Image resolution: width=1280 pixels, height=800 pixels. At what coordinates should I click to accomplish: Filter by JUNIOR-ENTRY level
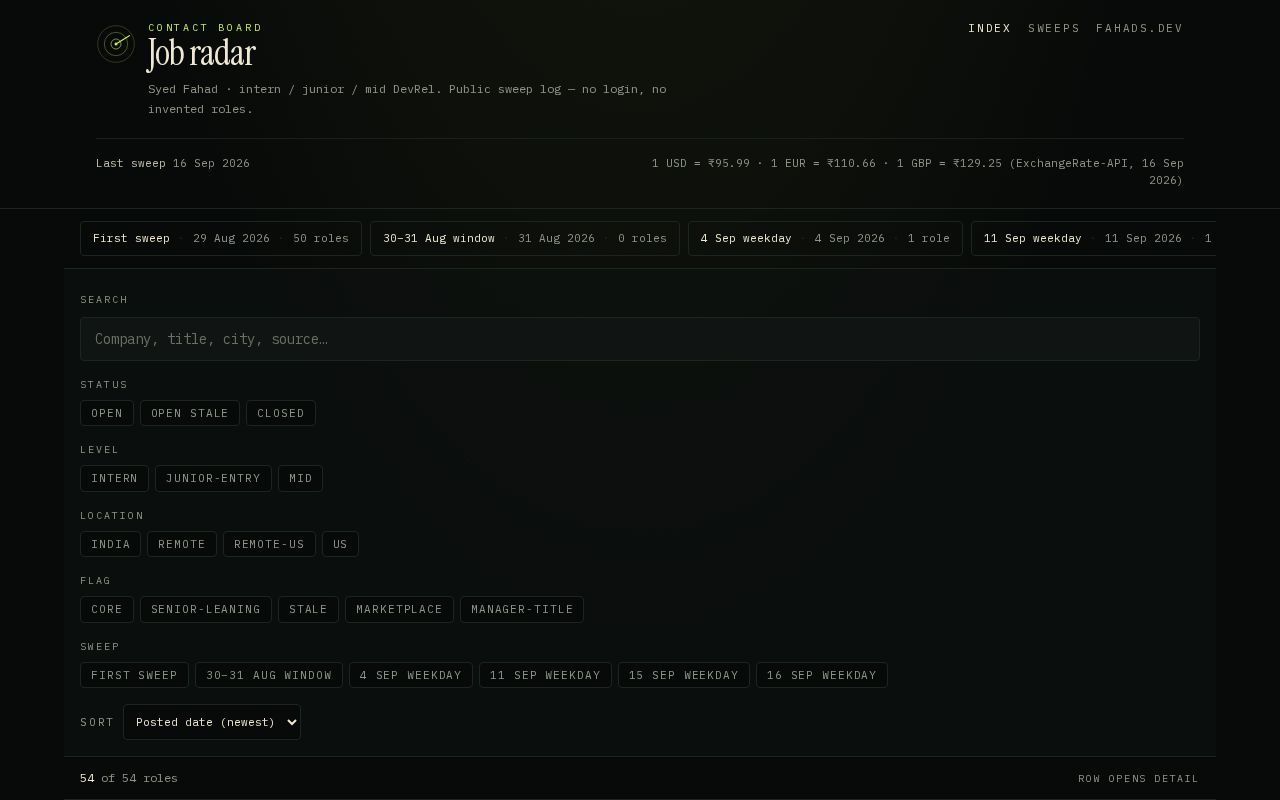coord(213,478)
